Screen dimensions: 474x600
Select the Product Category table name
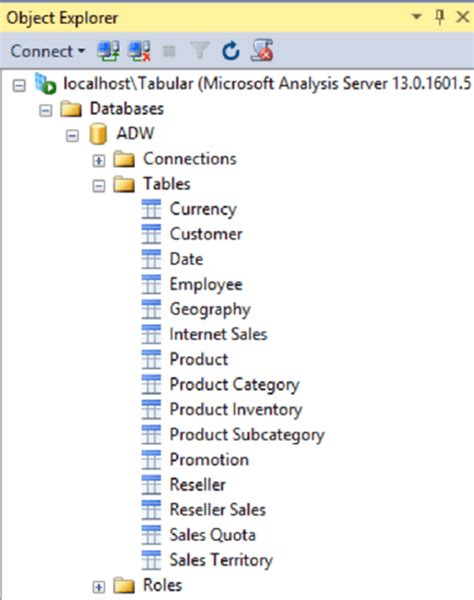click(235, 385)
